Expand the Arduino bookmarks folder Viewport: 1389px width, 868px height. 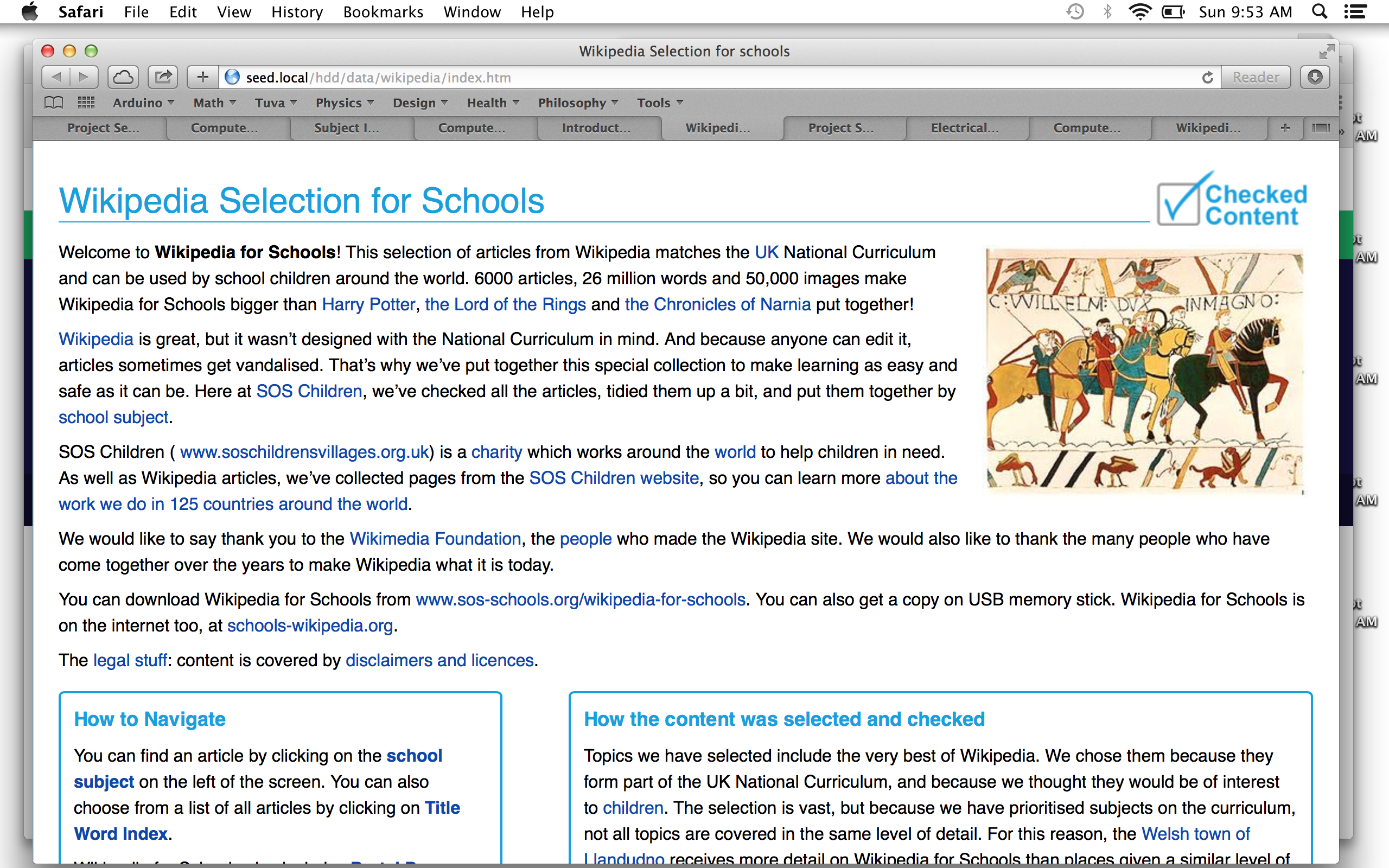tap(143, 103)
